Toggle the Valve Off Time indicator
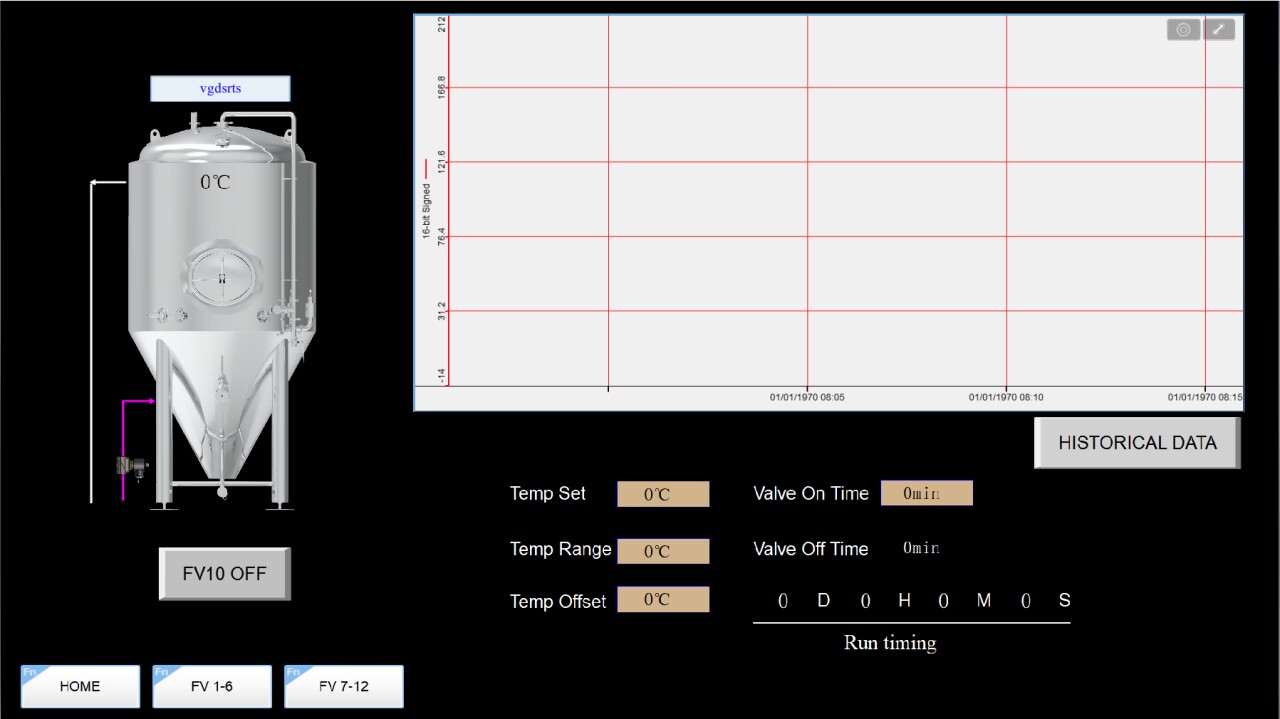The height and width of the screenshot is (719, 1280). (920, 548)
